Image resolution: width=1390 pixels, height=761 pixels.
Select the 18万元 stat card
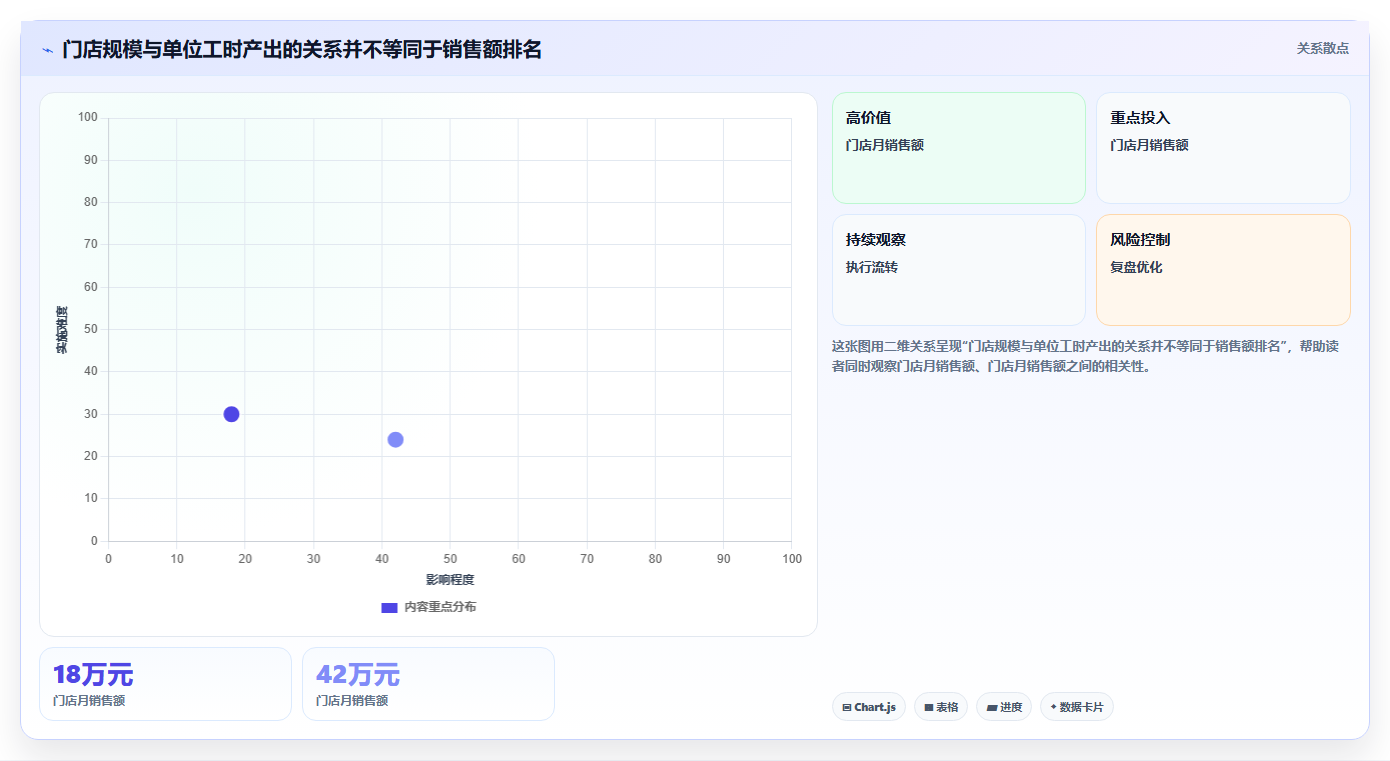tap(165, 684)
